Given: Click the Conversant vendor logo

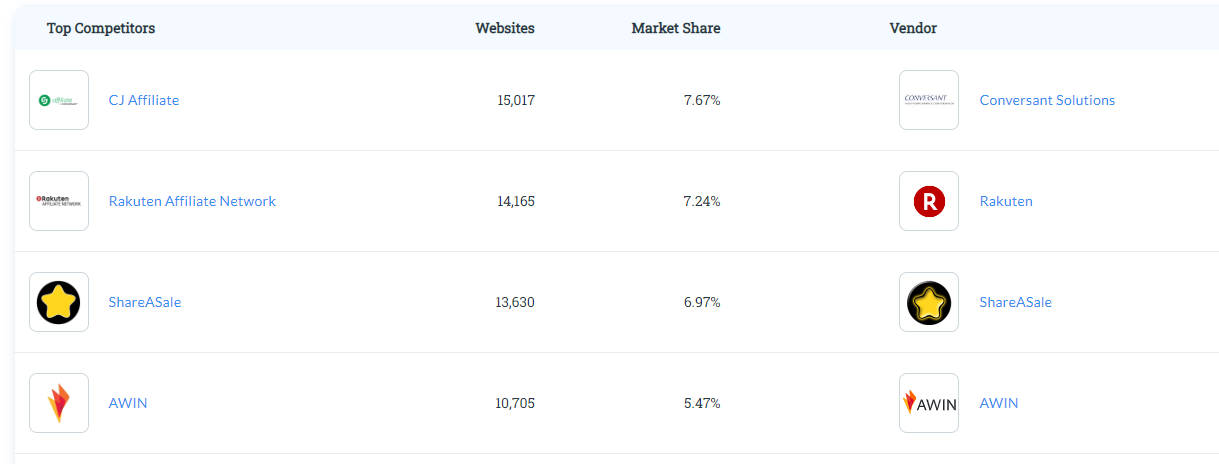Looking at the screenshot, I should 929,100.
